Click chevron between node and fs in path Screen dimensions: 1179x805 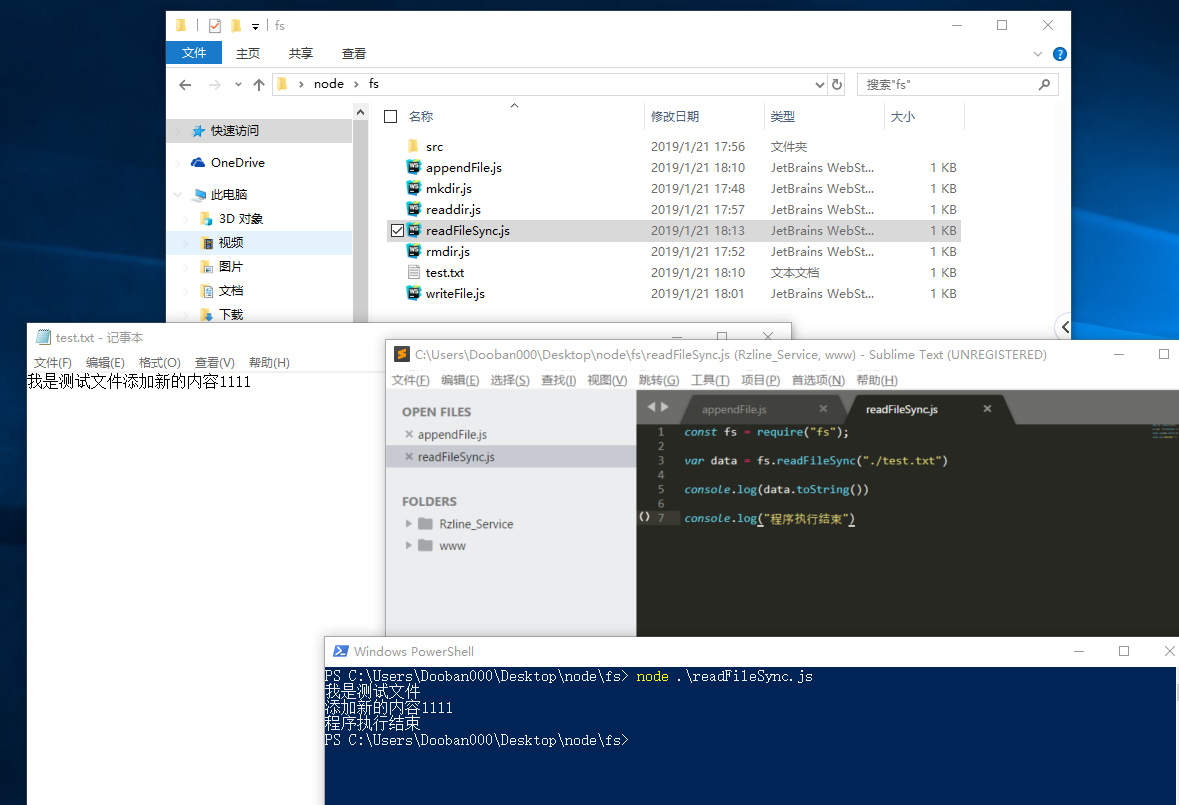pyautogui.click(x=356, y=84)
